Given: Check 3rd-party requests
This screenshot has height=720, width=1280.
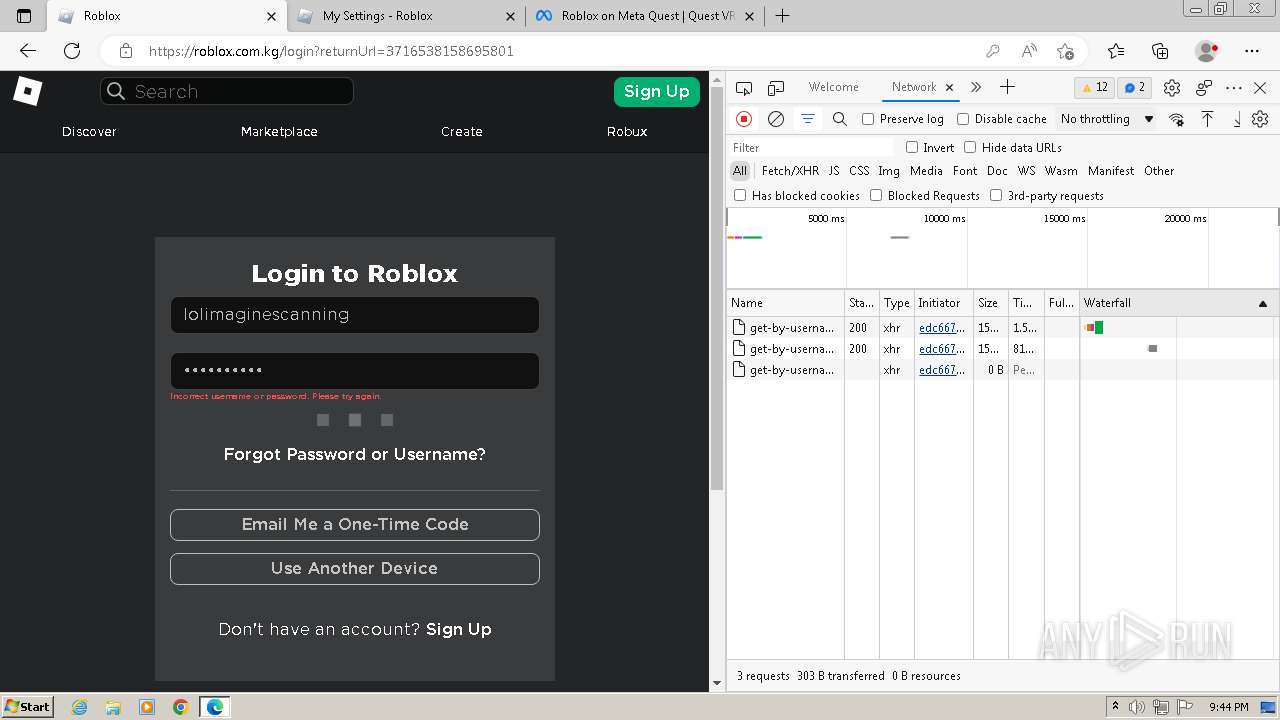Looking at the screenshot, I should (996, 195).
